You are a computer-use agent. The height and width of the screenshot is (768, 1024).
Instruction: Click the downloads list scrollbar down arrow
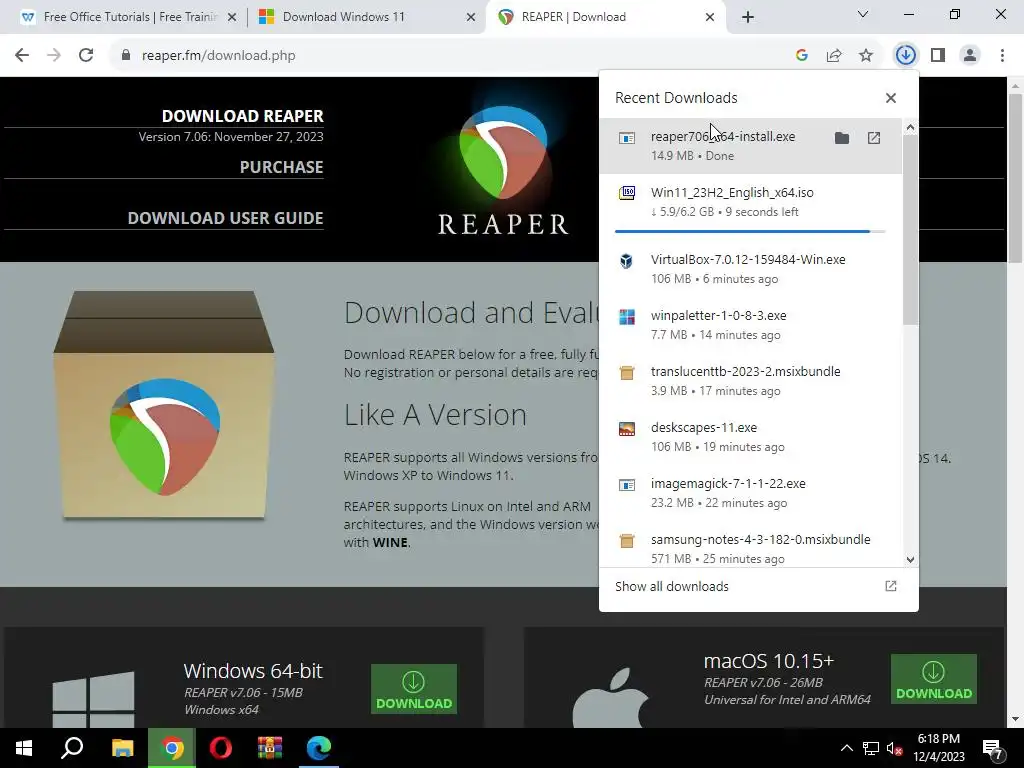(x=910, y=560)
